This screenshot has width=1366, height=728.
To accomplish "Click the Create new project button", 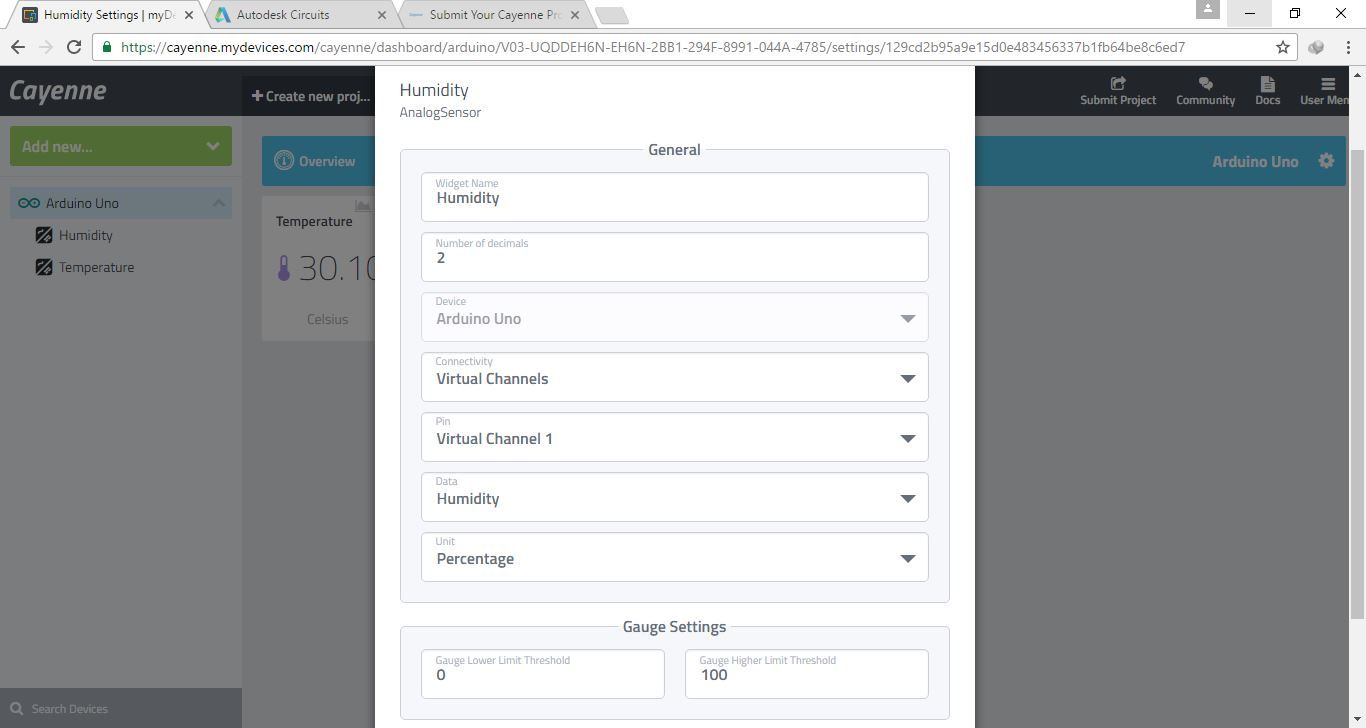I will pos(311,96).
